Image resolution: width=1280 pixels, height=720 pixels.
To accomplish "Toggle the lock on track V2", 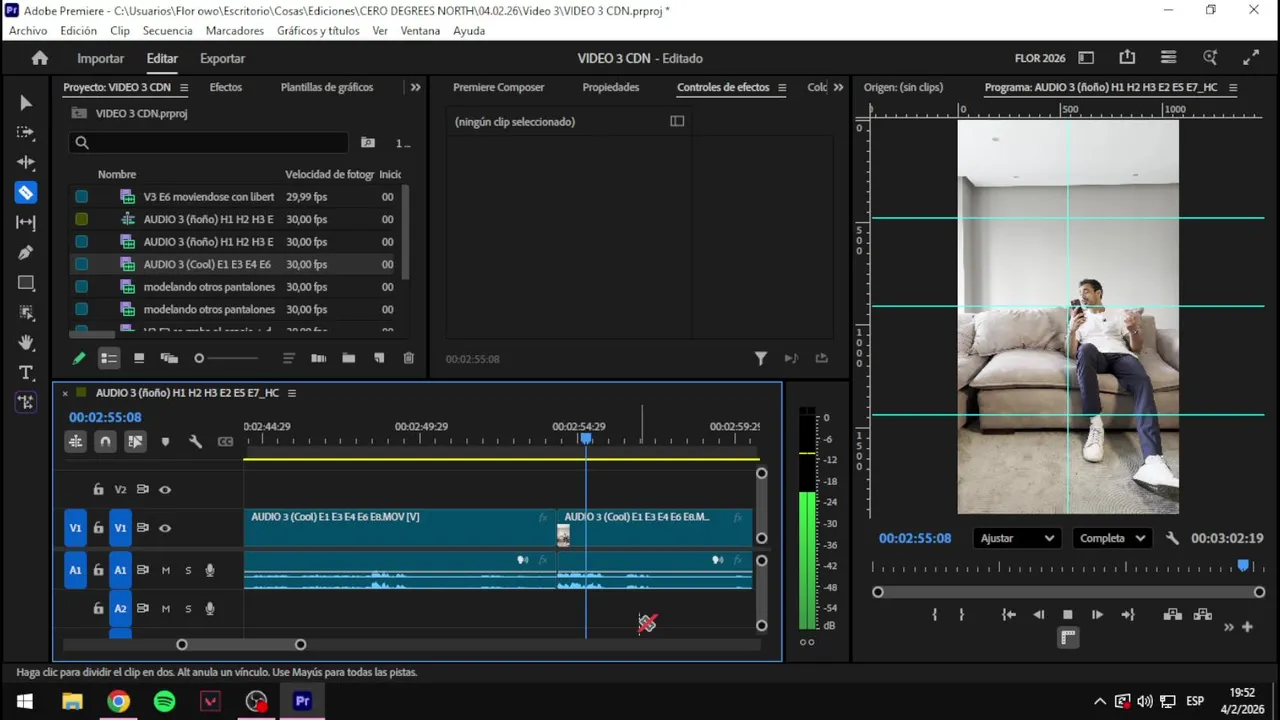I will 98,490.
